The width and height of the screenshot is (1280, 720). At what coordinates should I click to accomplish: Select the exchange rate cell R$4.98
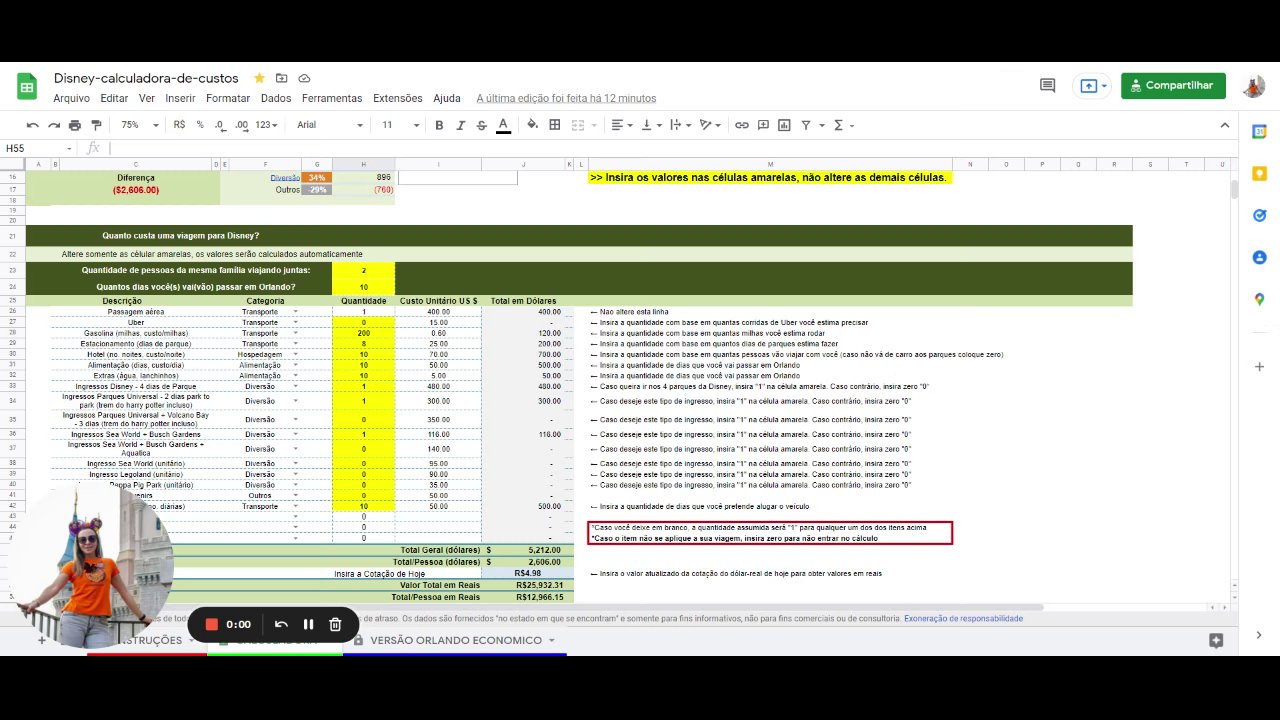coord(527,574)
